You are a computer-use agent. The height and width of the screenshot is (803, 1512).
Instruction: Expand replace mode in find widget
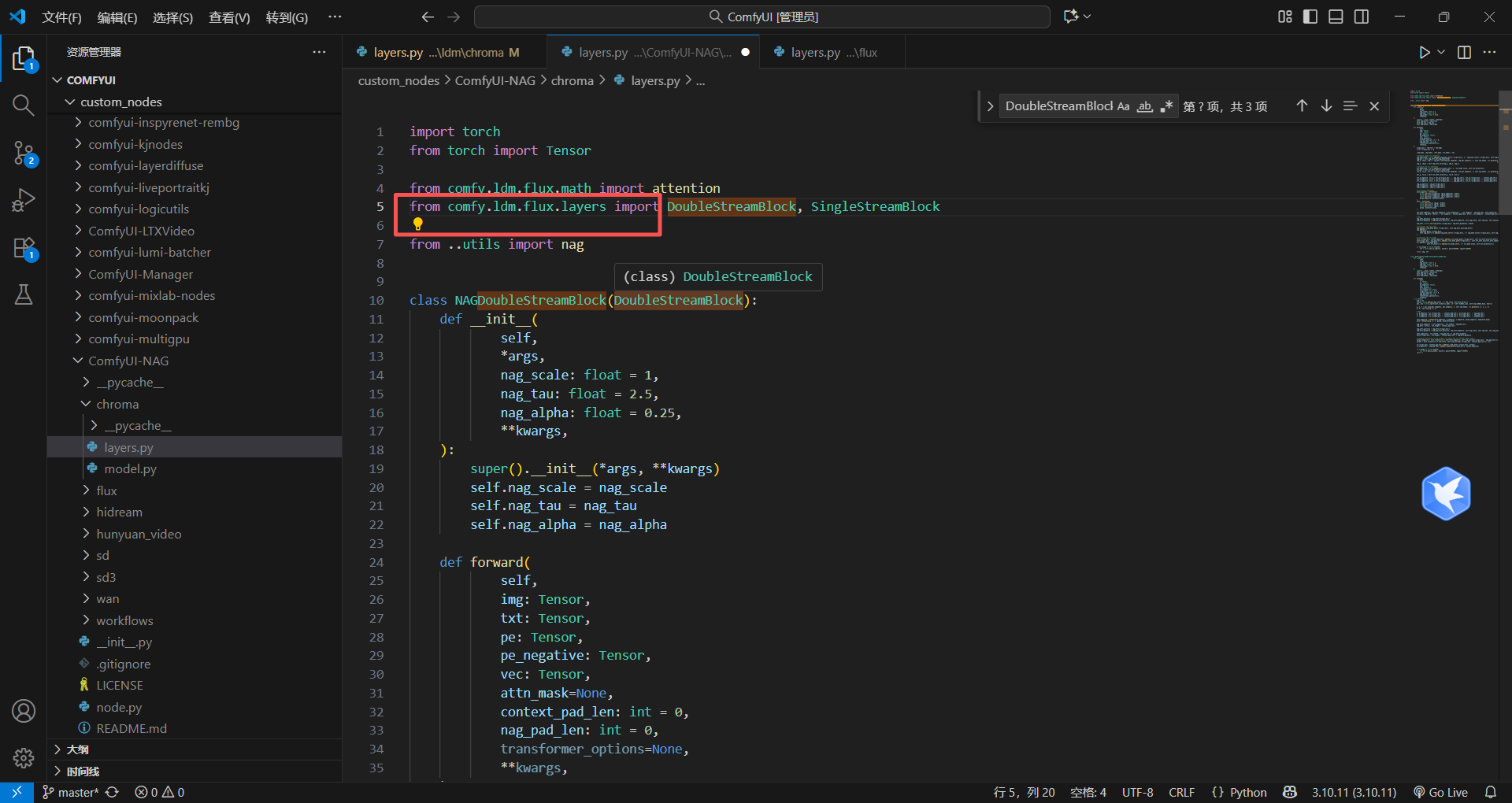pos(990,106)
